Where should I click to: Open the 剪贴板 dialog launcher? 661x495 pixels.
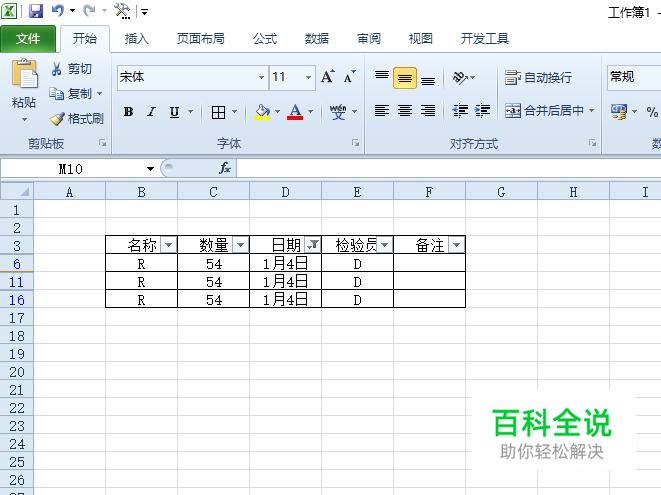point(102,143)
